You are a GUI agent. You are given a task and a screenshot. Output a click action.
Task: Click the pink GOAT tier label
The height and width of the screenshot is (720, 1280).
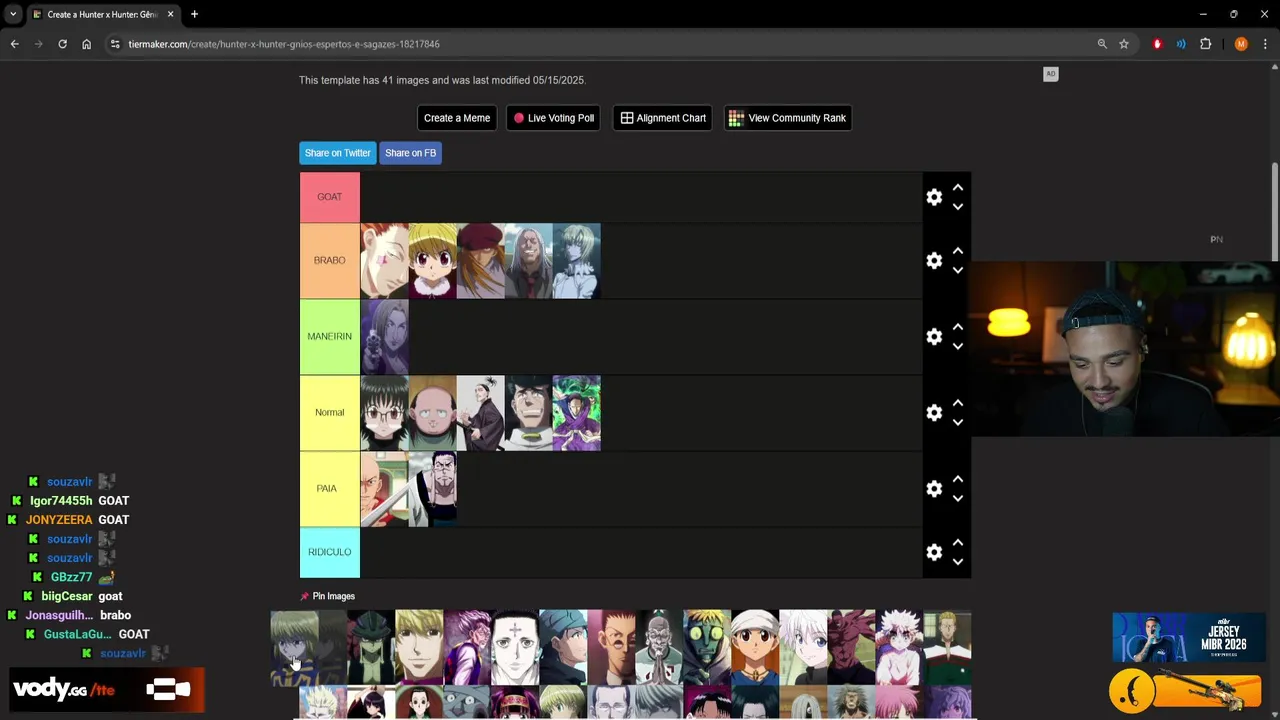click(x=330, y=197)
